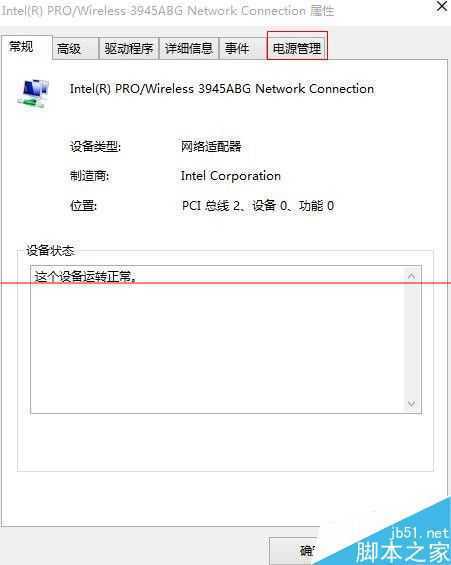Screen dimensions: 451x565
Task: Click the Intel(R) PRO/Wireless 3945ABG device name
Action: [x=222, y=89]
